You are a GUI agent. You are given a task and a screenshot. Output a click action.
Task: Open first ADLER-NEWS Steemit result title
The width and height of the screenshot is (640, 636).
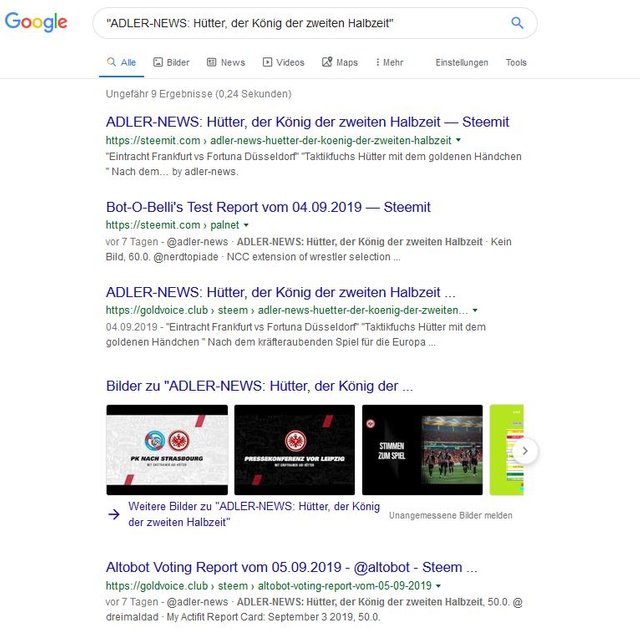click(x=307, y=122)
